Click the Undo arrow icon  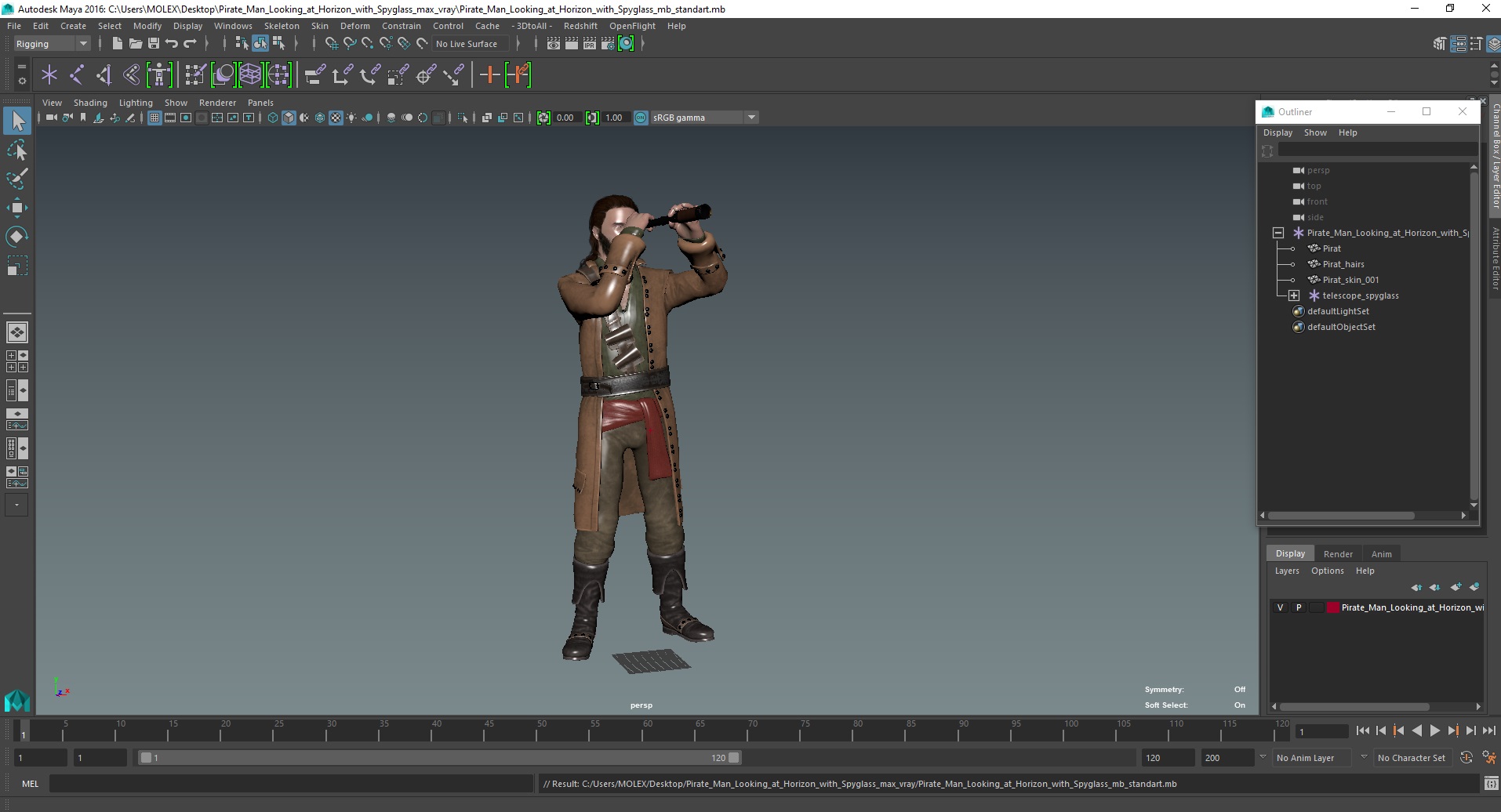(172, 44)
